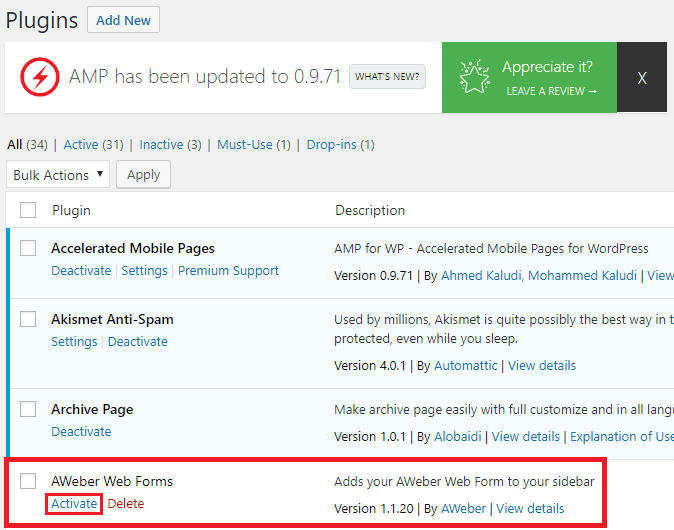Click the Appreciate it? banner text
This screenshot has width=674, height=530.
[547, 67]
